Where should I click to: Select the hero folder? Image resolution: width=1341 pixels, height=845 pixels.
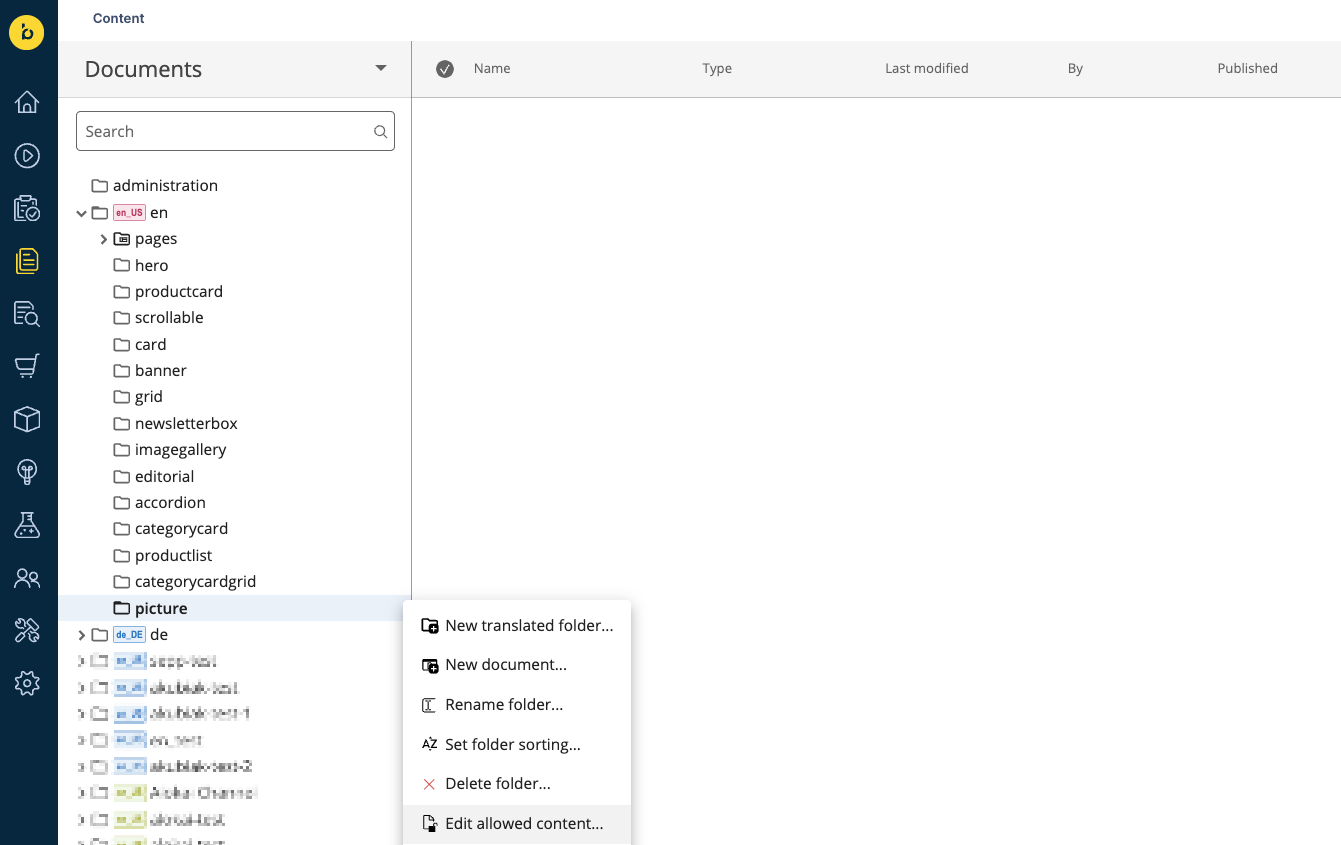pos(151,265)
